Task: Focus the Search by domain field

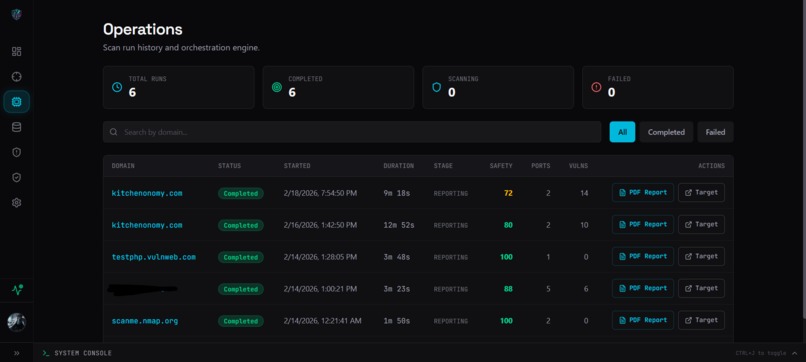Action: point(352,132)
